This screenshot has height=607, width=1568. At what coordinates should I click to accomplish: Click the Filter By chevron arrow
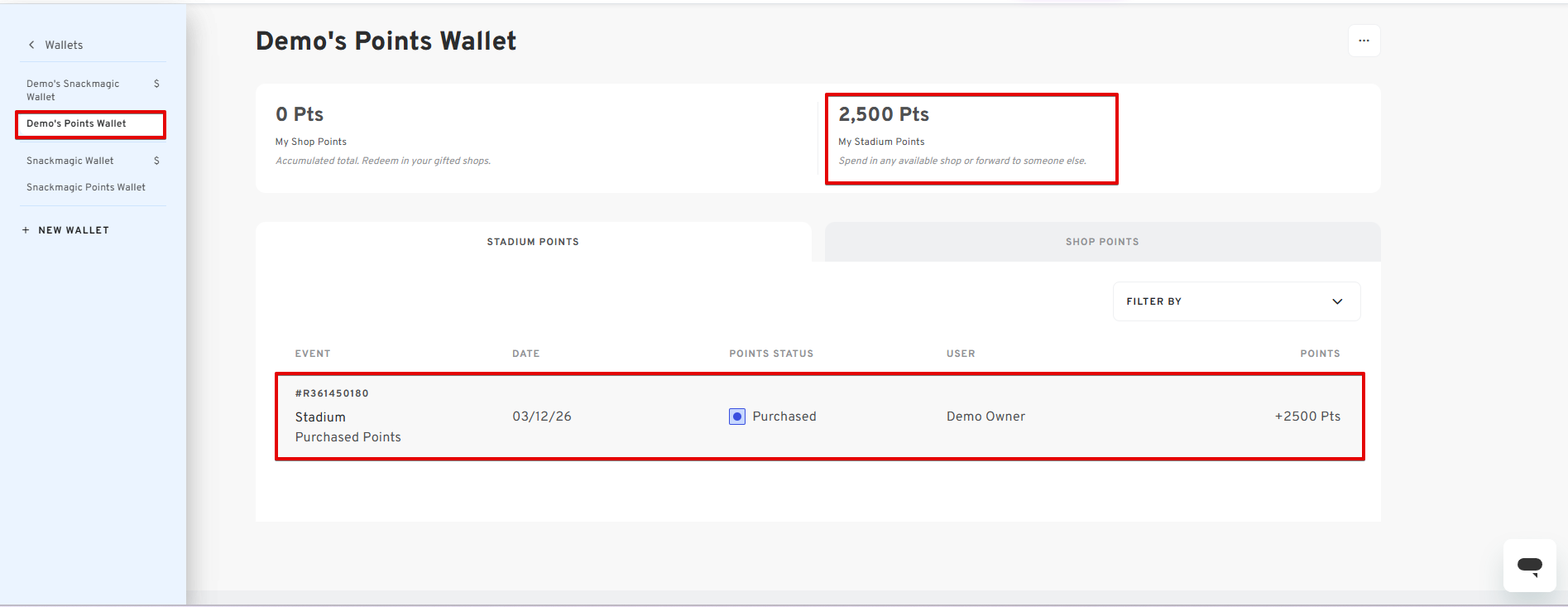tap(1337, 301)
